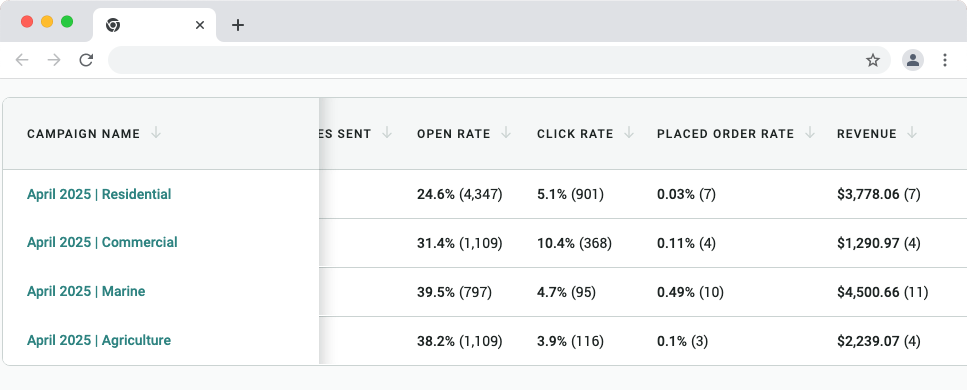Reload the page

(x=86, y=60)
